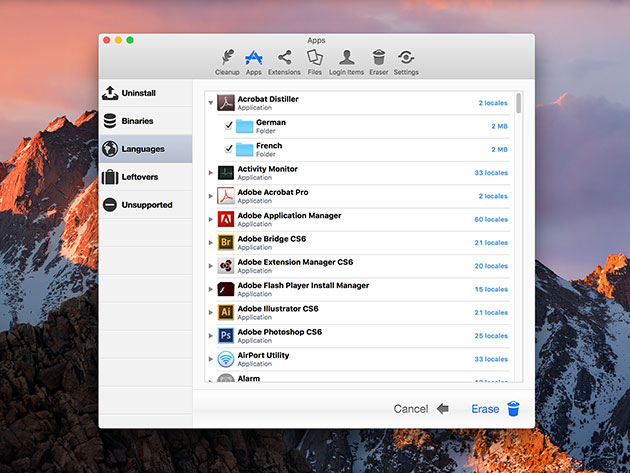Click the Leftovers suitcase icon
This screenshot has width=630, height=473.
(x=110, y=177)
